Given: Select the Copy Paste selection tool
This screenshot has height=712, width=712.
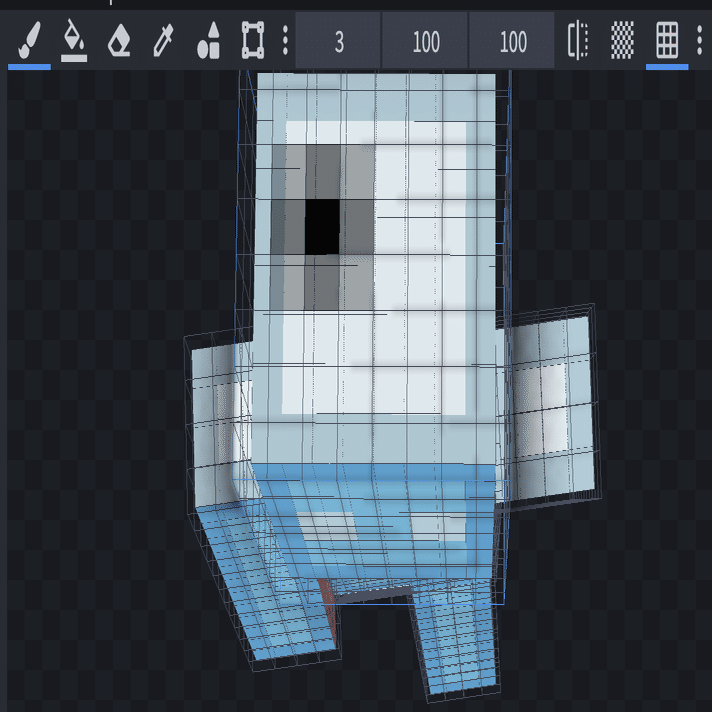Looking at the screenshot, I should (253, 41).
